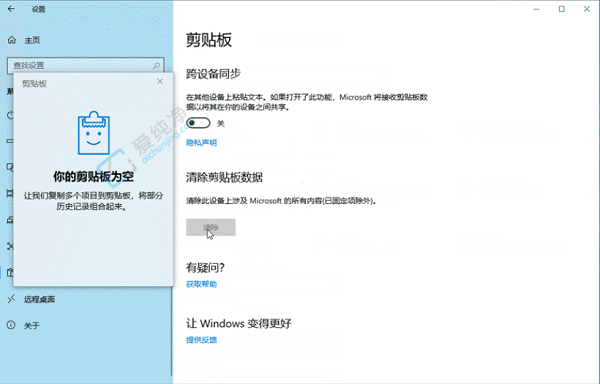Click the 剪贴板 popup title text
Viewport: 600px width, 384px height.
point(34,84)
